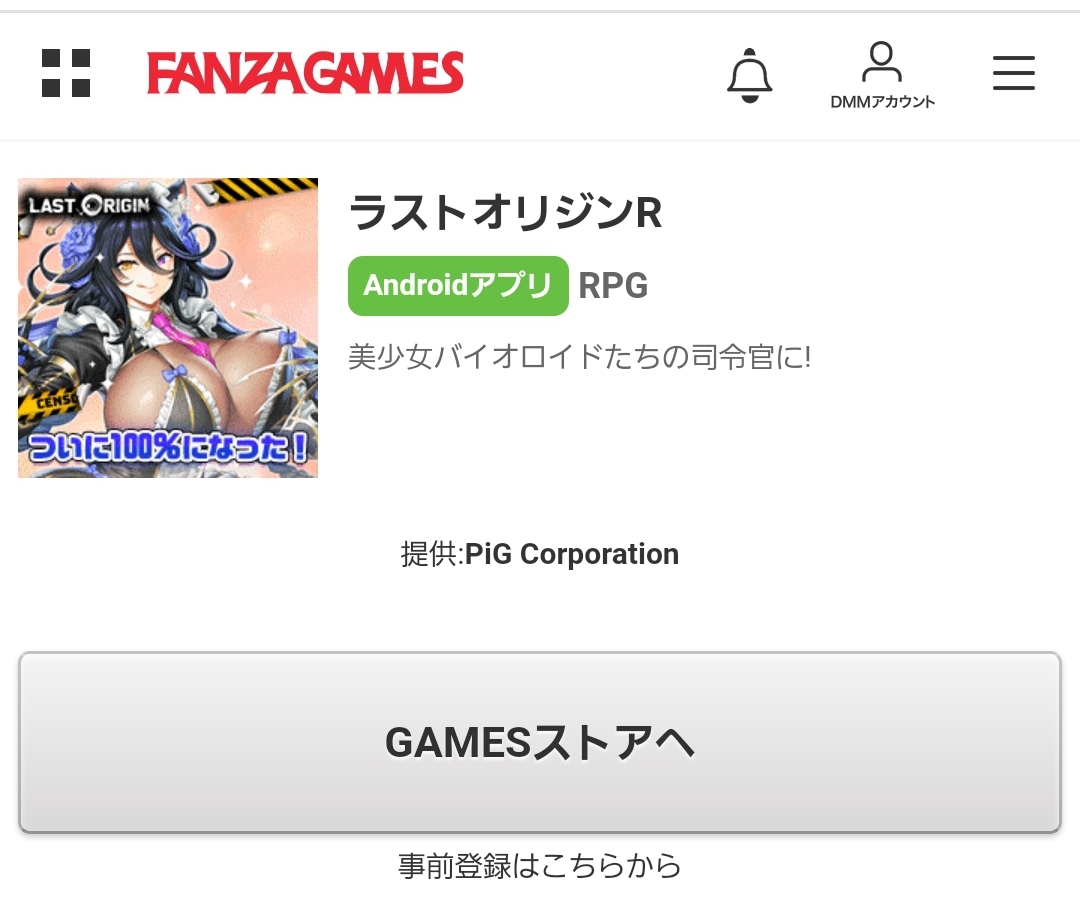
Task: Click the 事前登録はこちらから text
Action: [x=540, y=866]
